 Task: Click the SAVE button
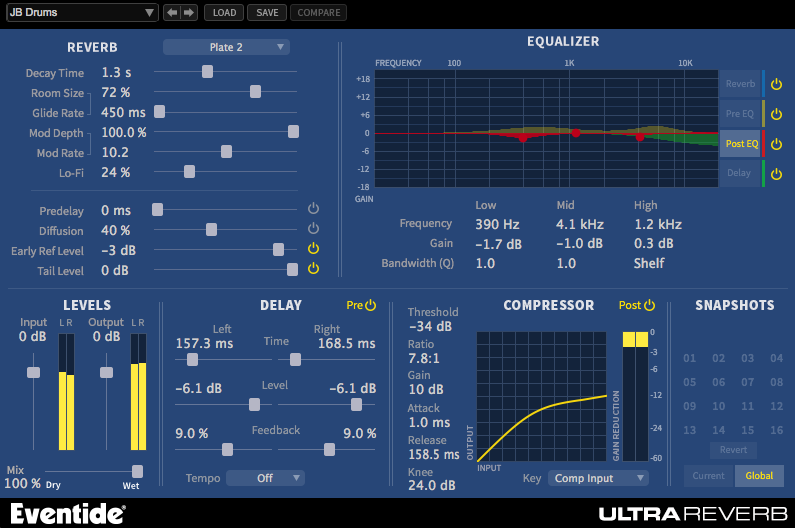point(267,12)
